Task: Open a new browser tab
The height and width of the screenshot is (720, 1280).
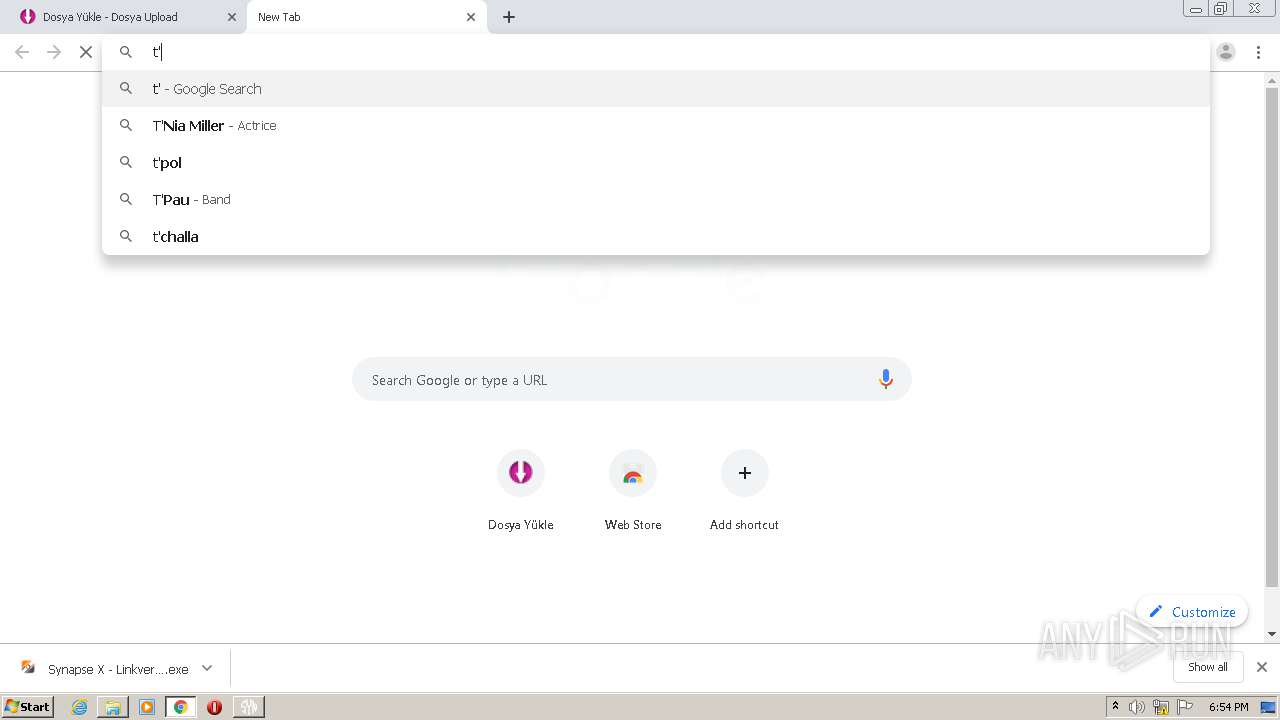Action: click(509, 17)
